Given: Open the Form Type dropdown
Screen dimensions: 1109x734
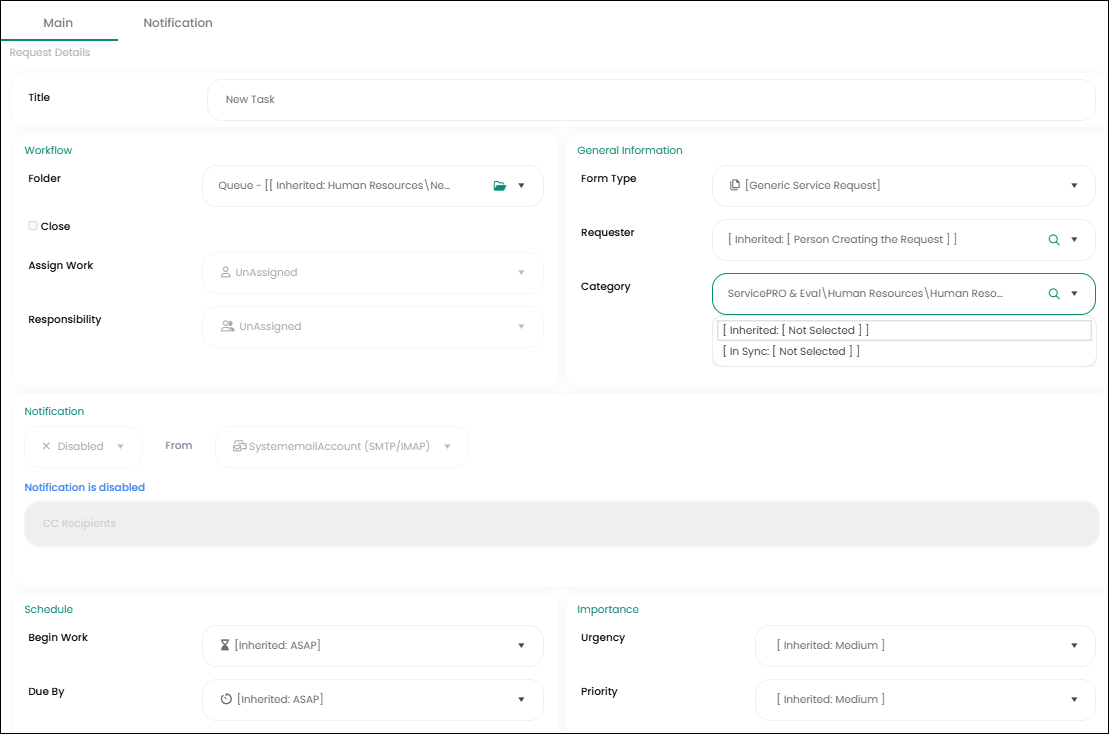Looking at the screenshot, I should click(x=1074, y=186).
